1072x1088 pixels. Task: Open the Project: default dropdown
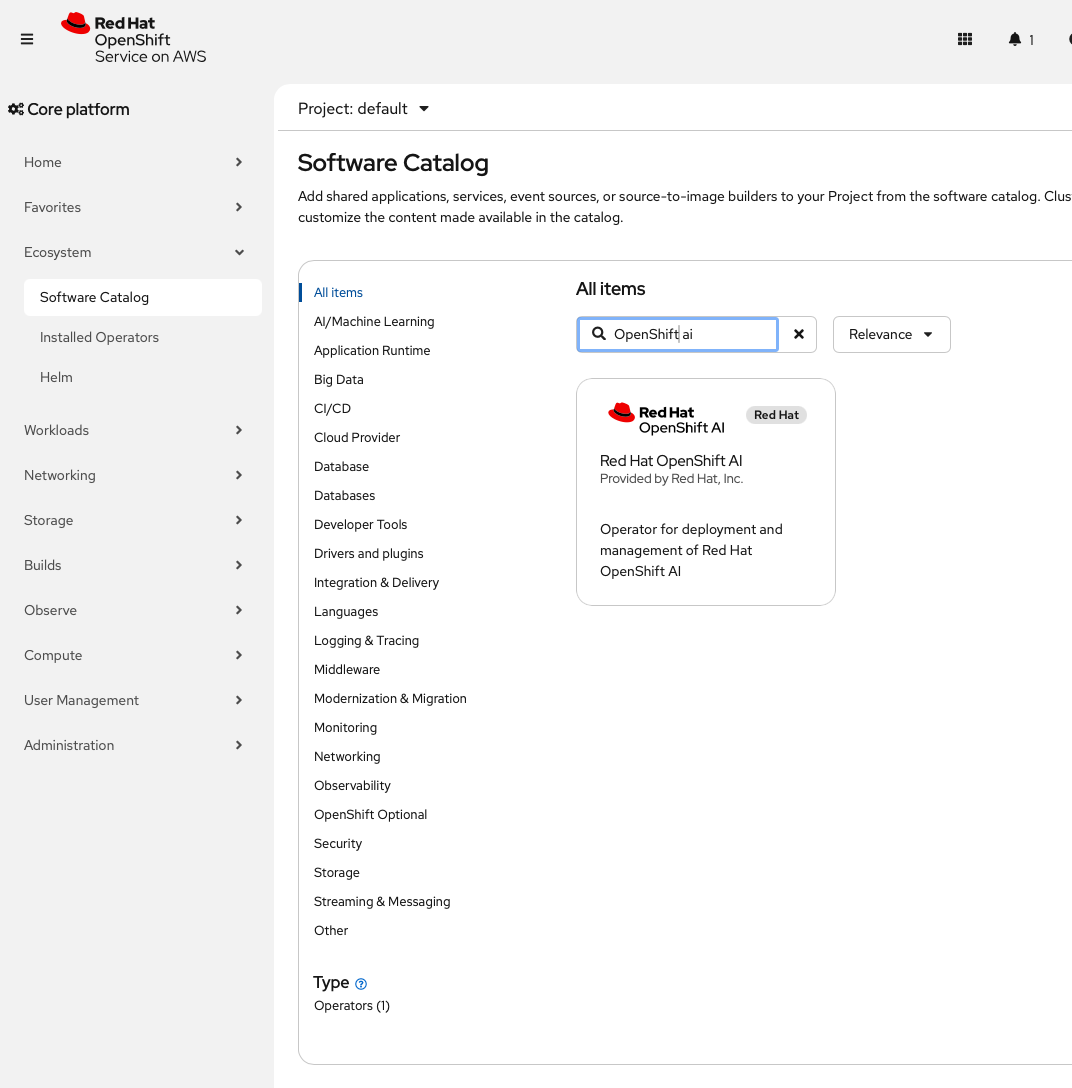point(364,109)
